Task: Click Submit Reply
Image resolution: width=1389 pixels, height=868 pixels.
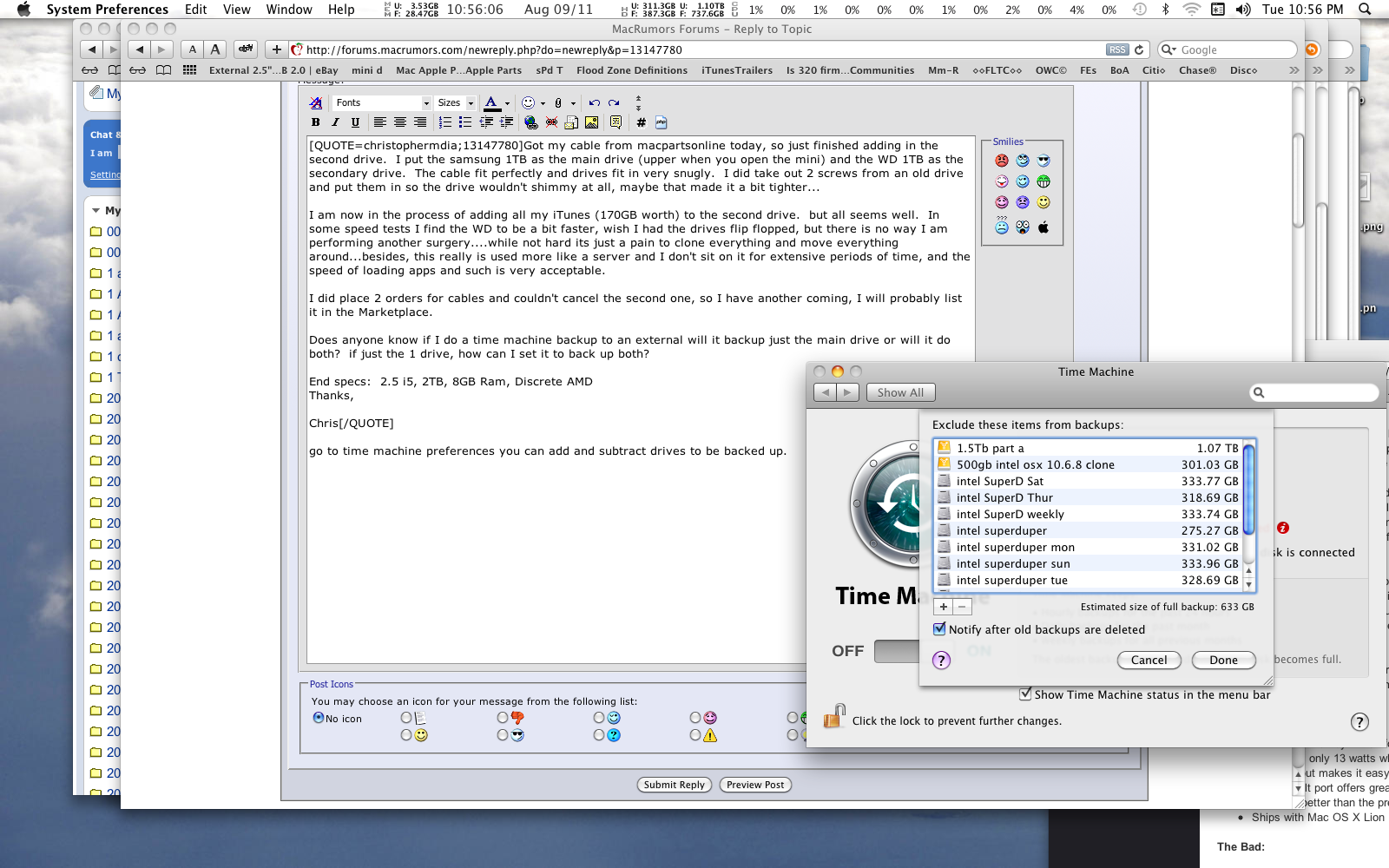Action: (675, 785)
